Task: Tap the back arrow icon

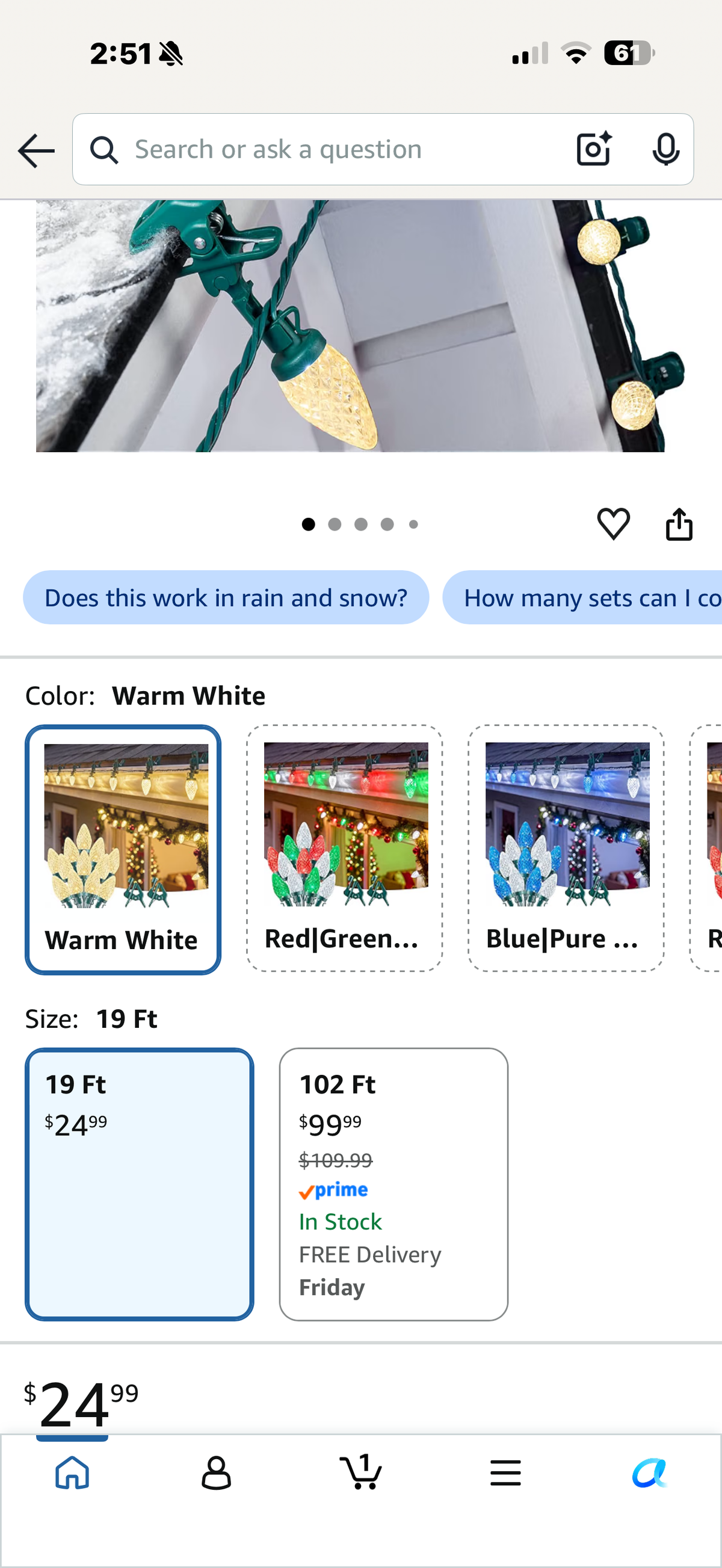Action: pos(36,150)
